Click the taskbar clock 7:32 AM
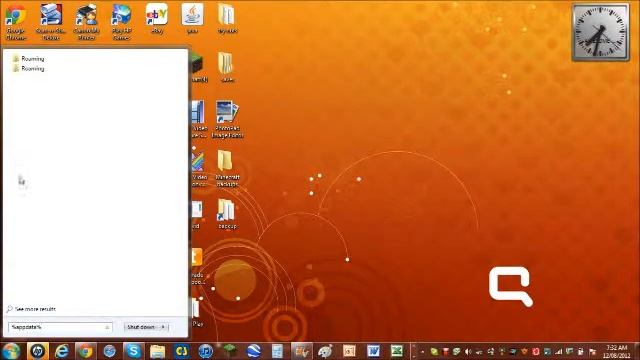The image size is (640, 360). 616,351
